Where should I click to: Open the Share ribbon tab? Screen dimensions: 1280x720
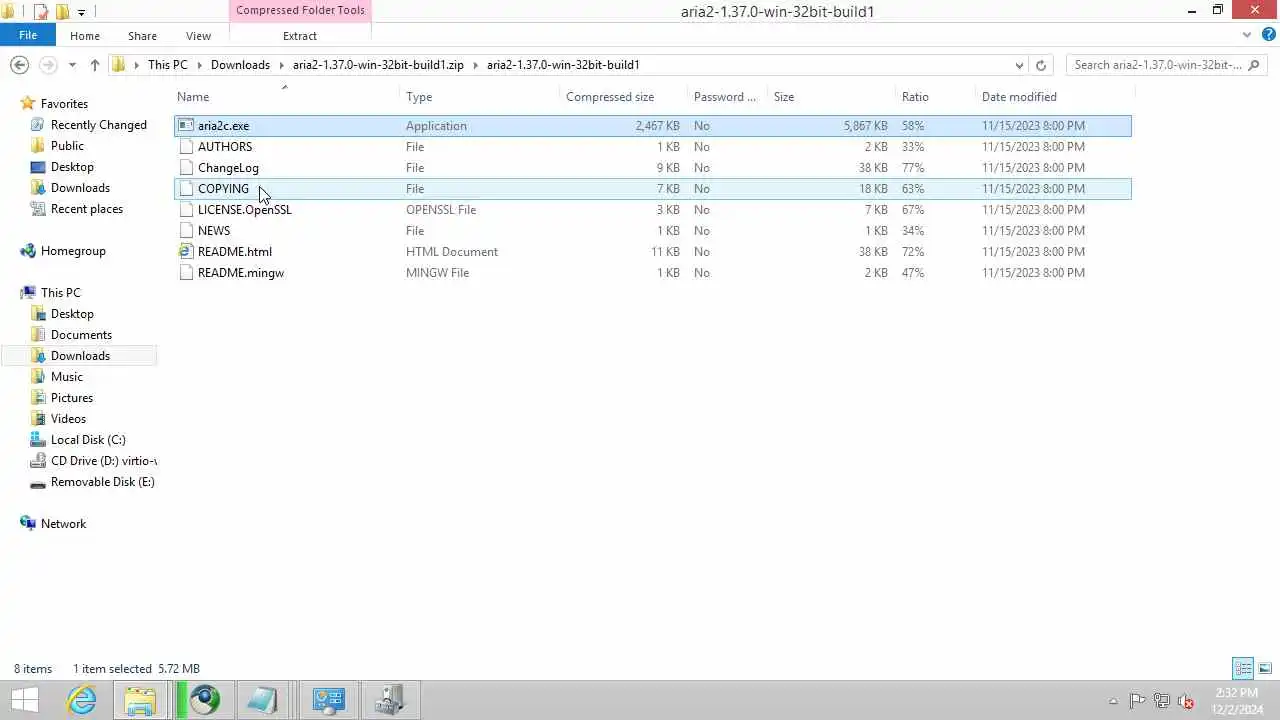(142, 36)
